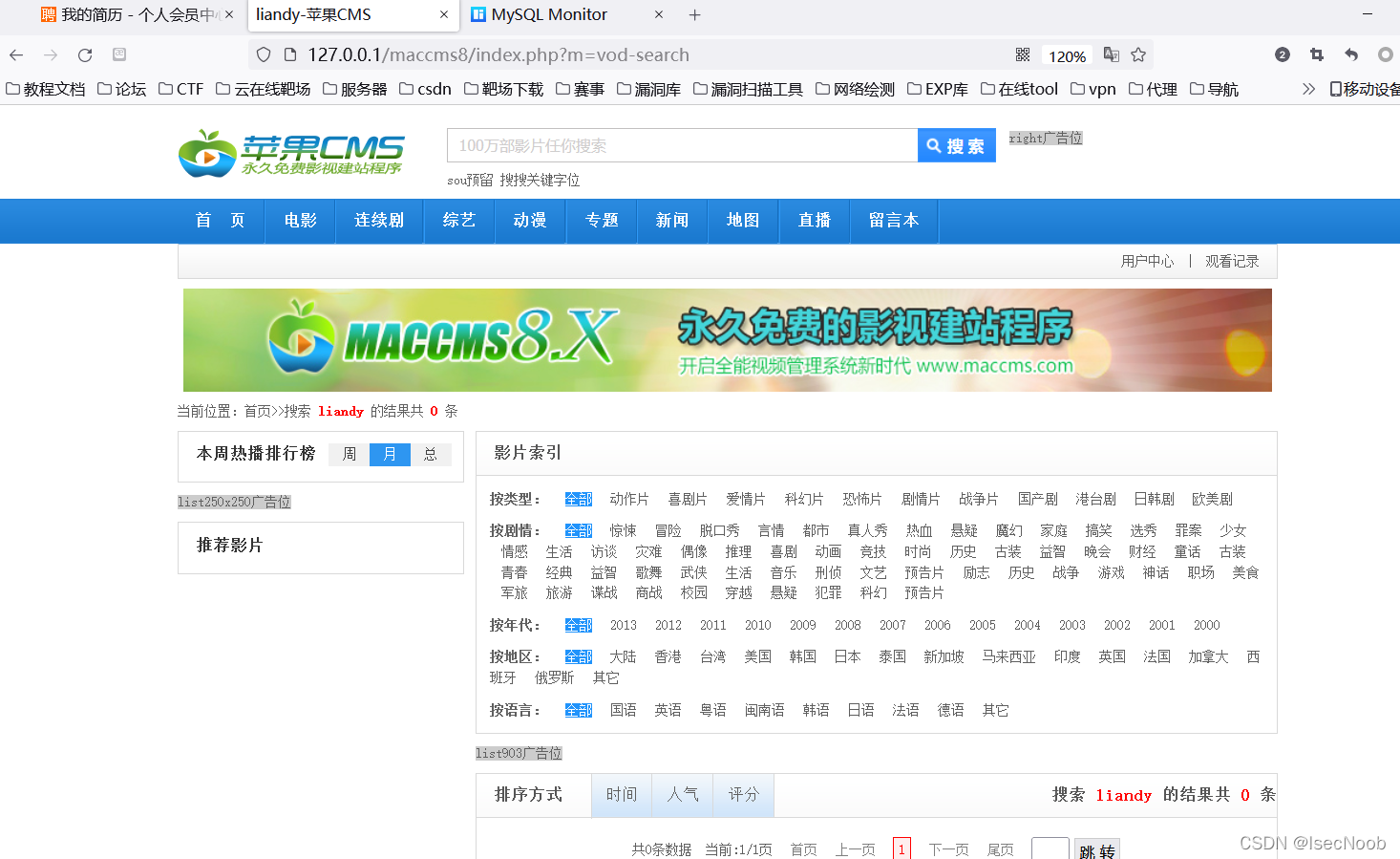Click the magnifier 搜索 search button
The width and height of the screenshot is (1400, 859).
(955, 145)
